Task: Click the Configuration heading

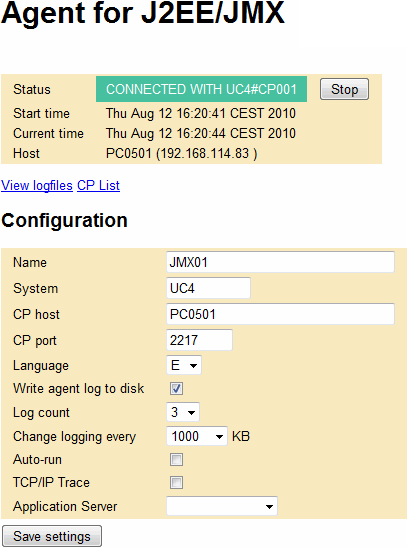Action: (x=64, y=221)
